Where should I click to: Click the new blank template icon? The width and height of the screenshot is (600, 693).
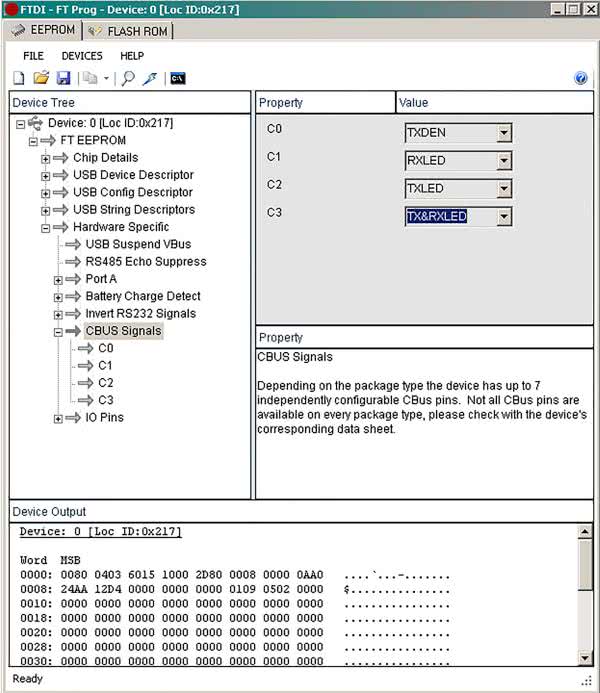pyautogui.click(x=19, y=78)
